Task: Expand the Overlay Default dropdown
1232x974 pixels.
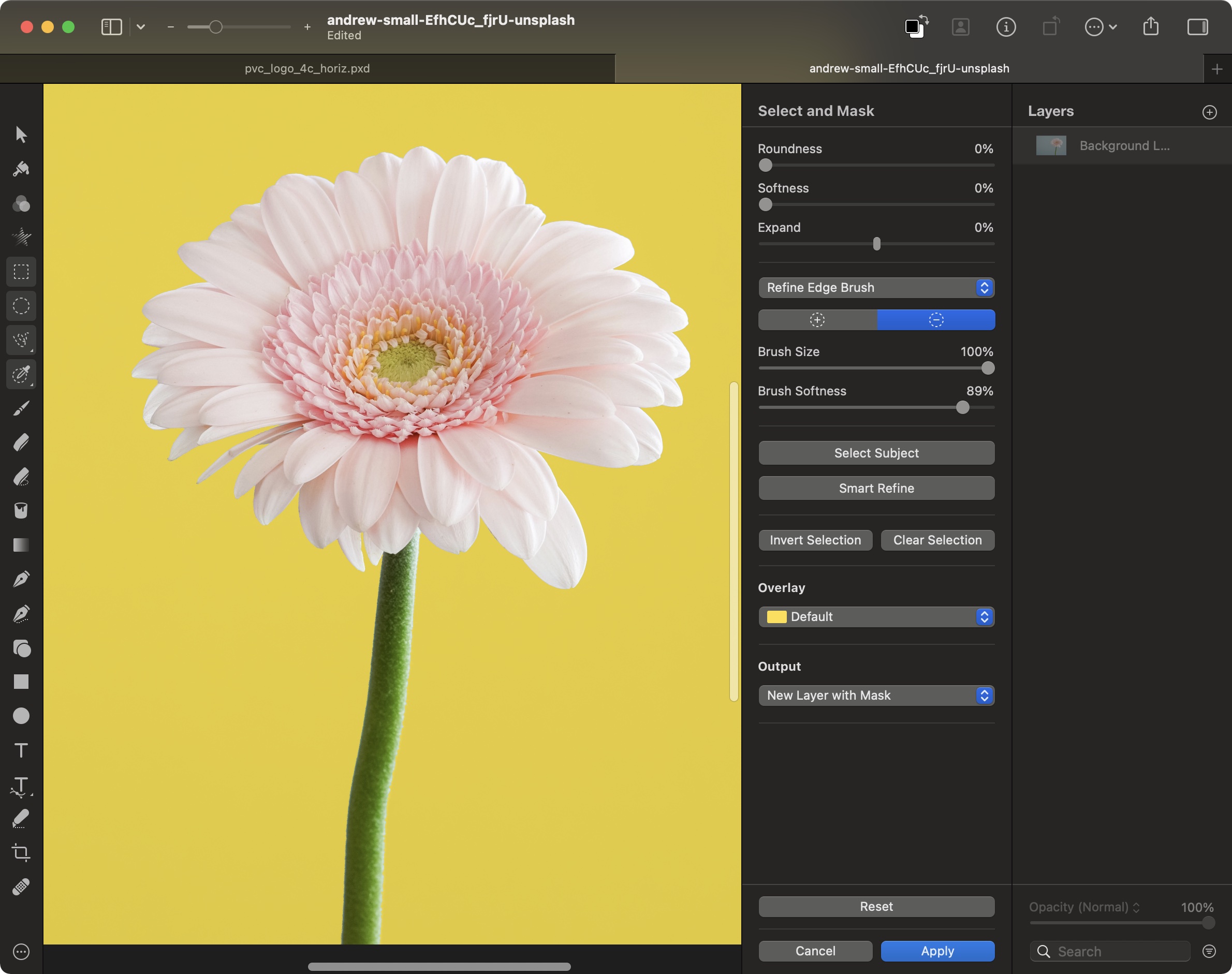Action: pyautogui.click(x=983, y=616)
